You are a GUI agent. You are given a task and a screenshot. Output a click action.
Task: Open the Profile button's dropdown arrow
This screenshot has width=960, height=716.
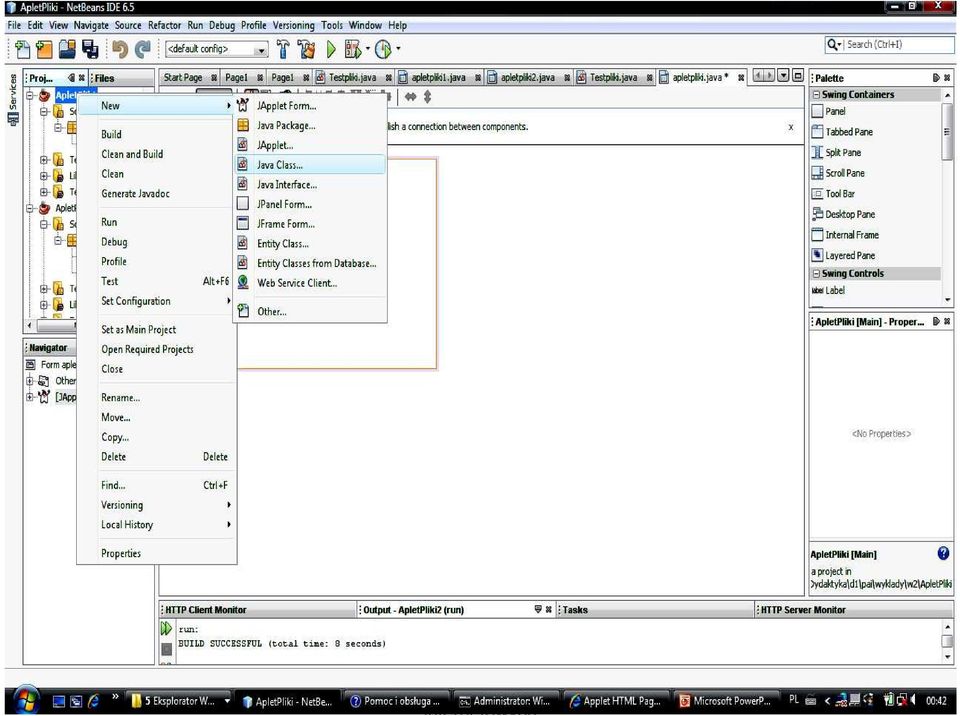(399, 48)
